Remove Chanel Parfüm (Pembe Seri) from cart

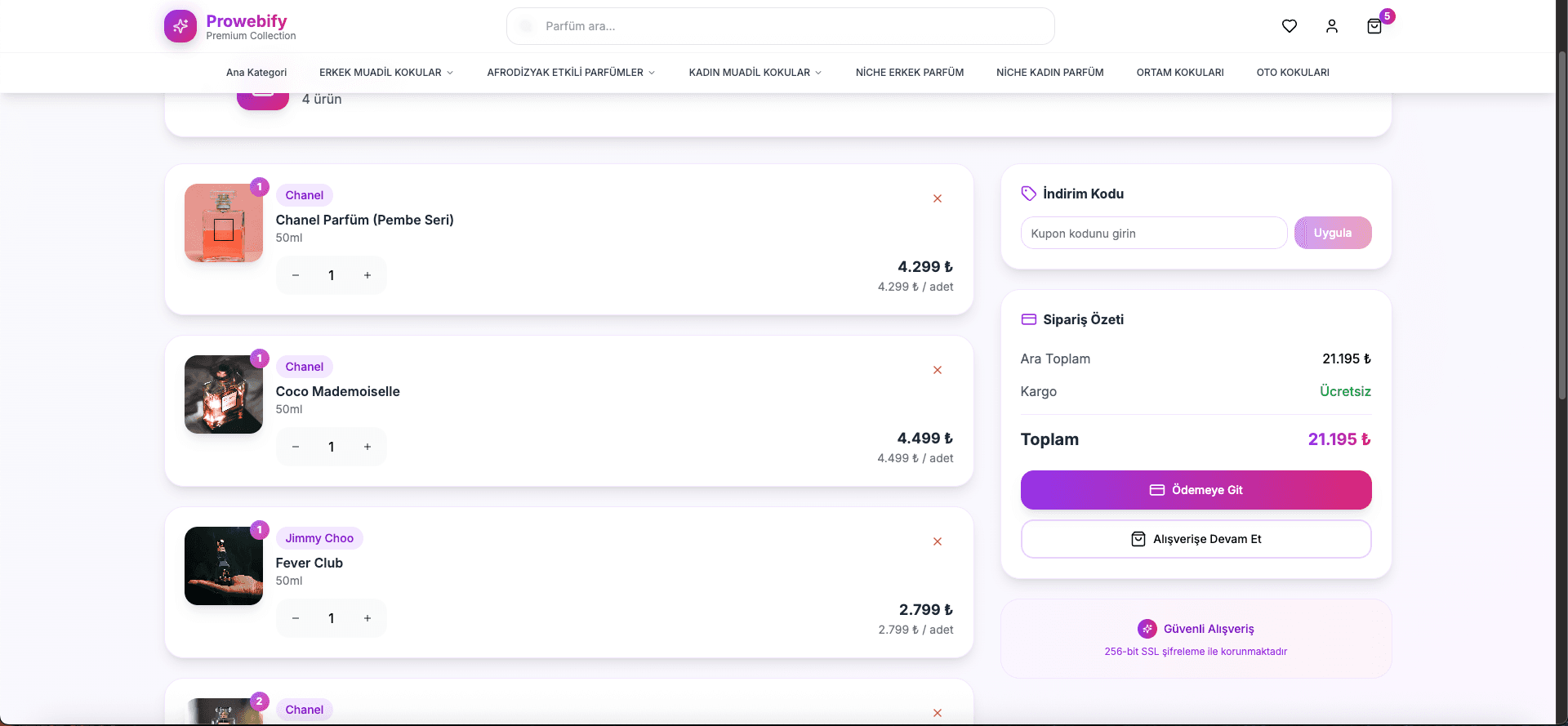(938, 198)
